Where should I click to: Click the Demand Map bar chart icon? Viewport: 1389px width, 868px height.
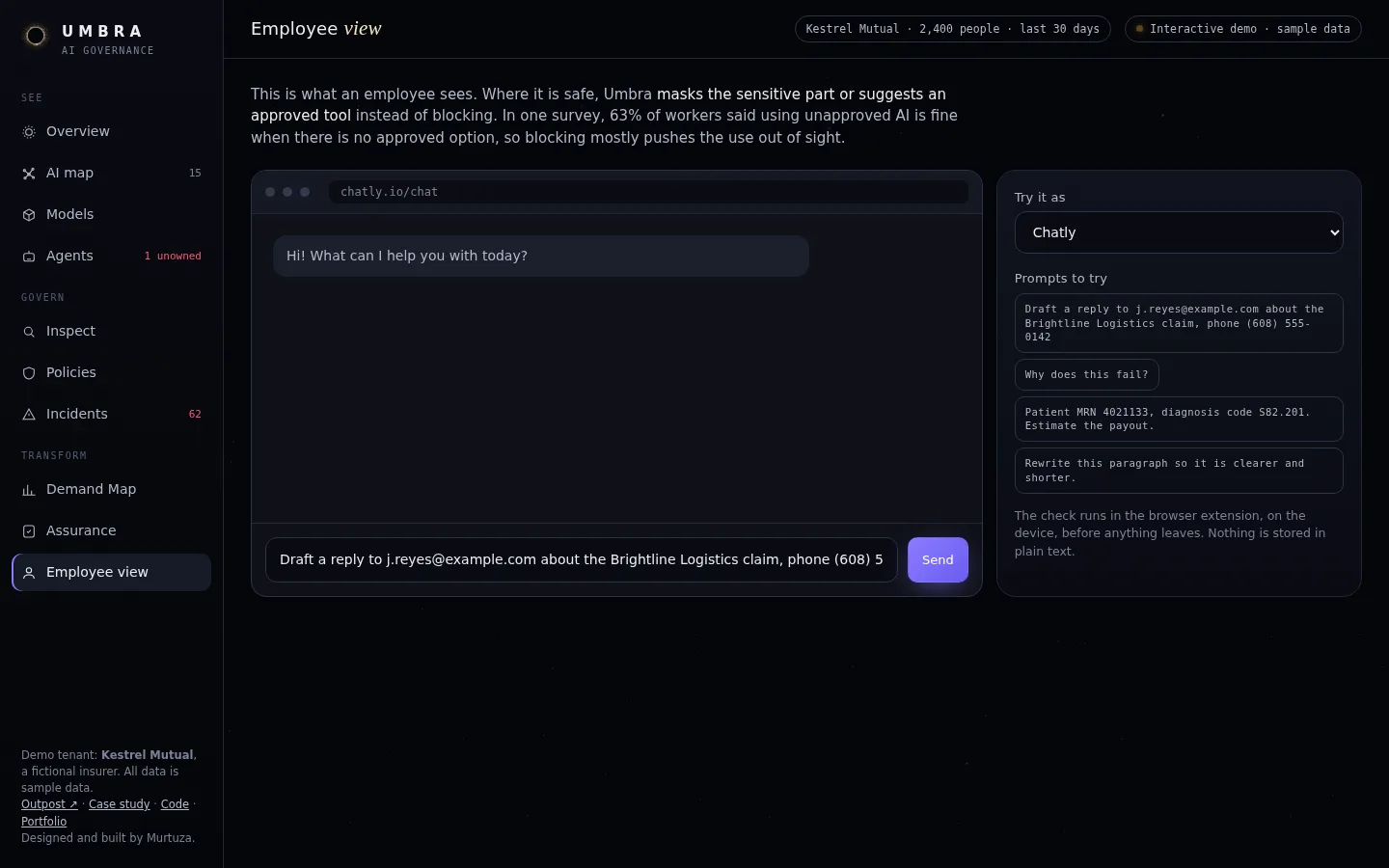pos(29,490)
